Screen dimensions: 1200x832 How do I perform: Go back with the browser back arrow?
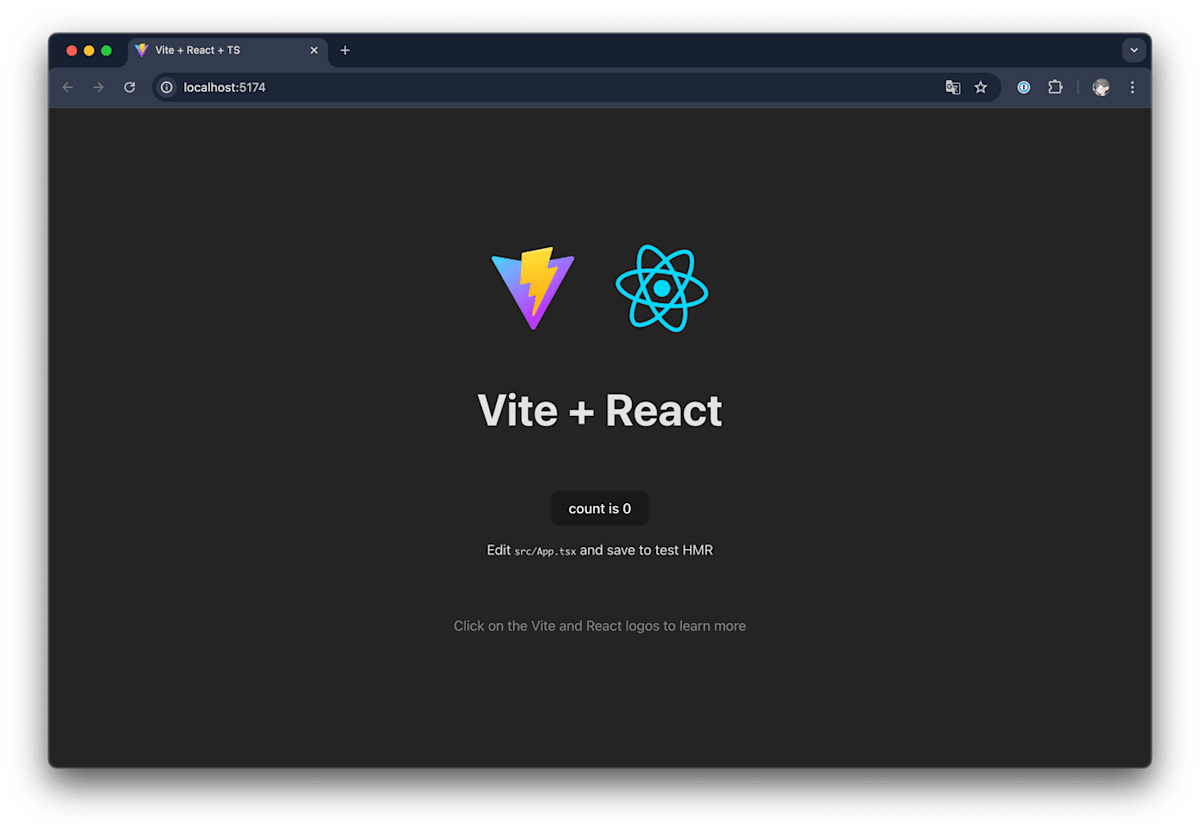pos(68,87)
